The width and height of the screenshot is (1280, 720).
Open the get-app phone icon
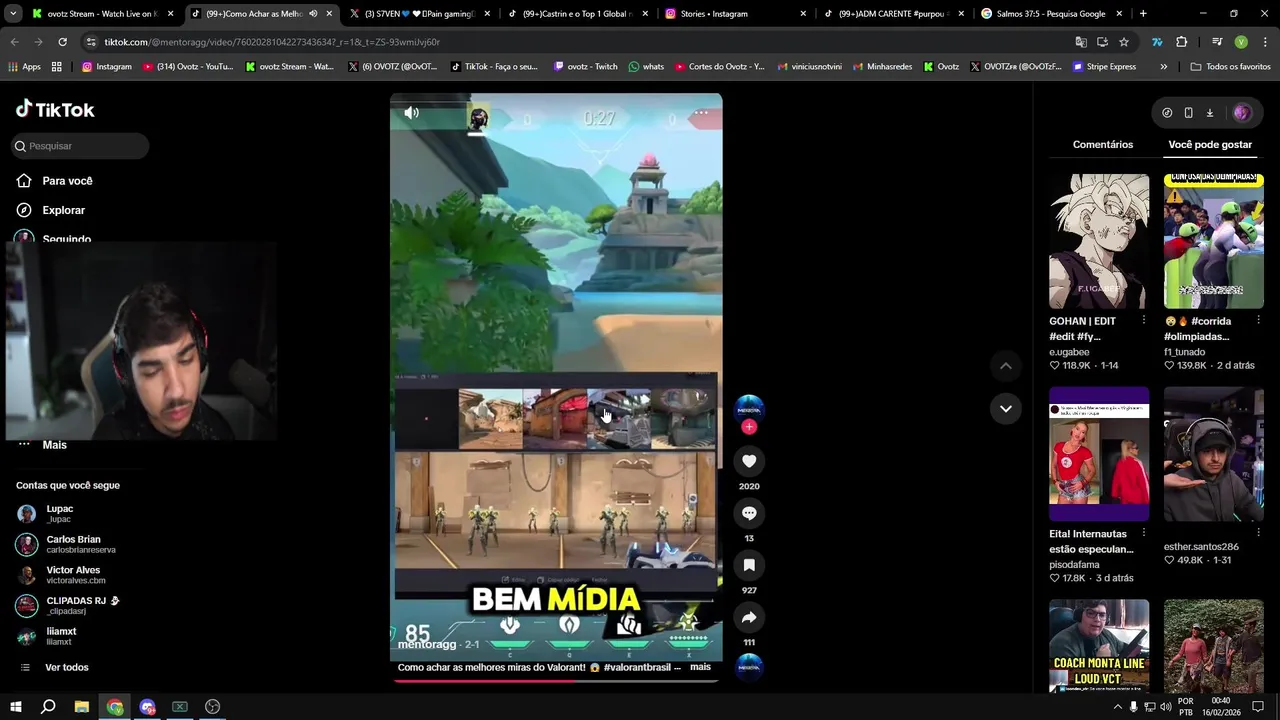[1188, 113]
